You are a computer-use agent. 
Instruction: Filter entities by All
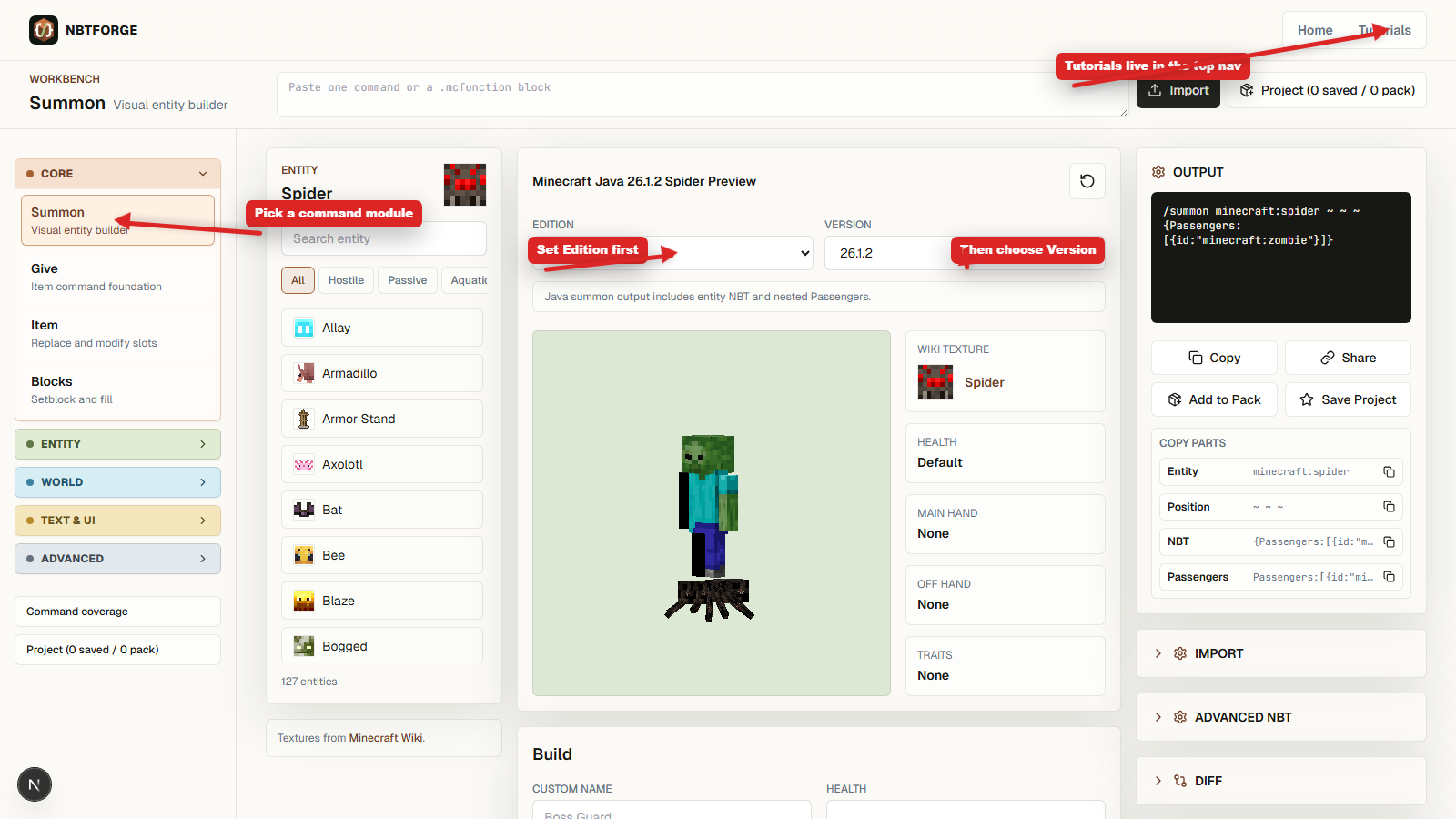point(298,280)
